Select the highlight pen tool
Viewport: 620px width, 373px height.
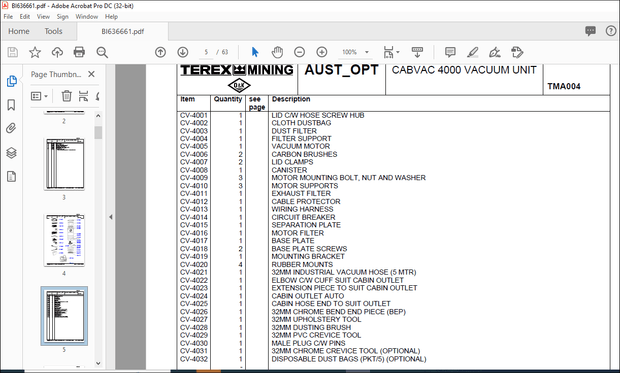(x=473, y=52)
